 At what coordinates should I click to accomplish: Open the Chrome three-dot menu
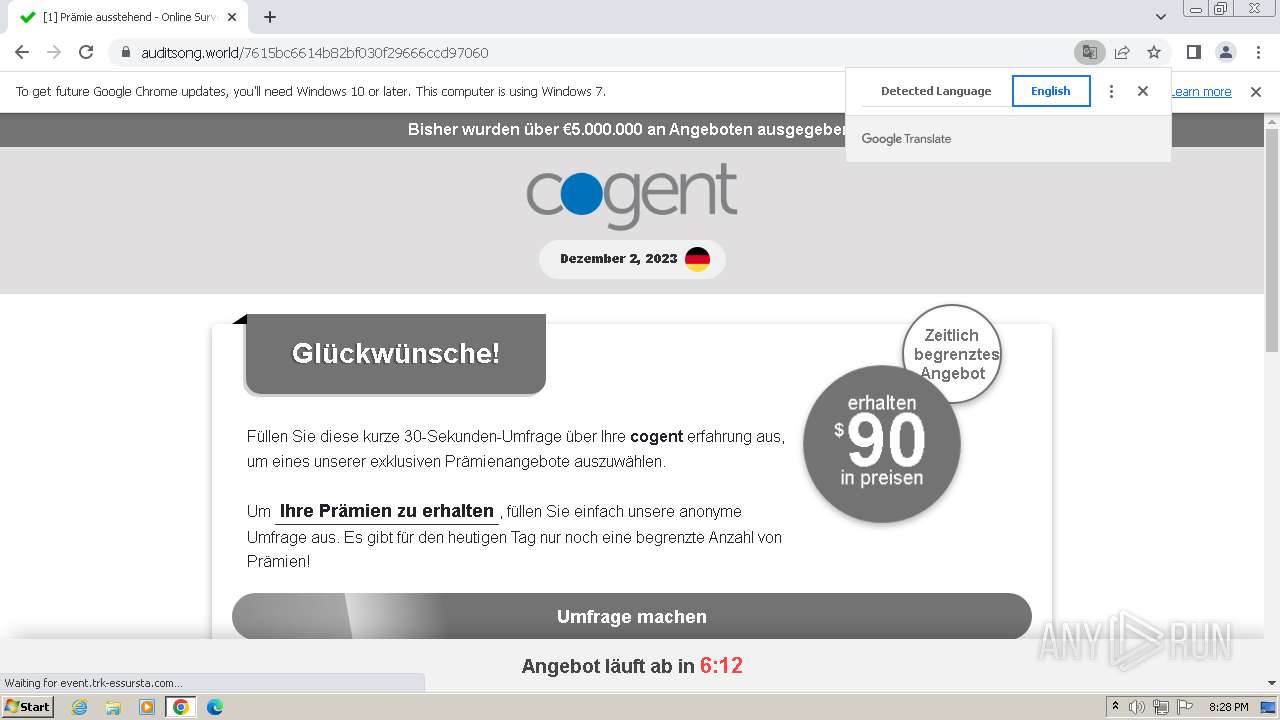coord(1257,52)
